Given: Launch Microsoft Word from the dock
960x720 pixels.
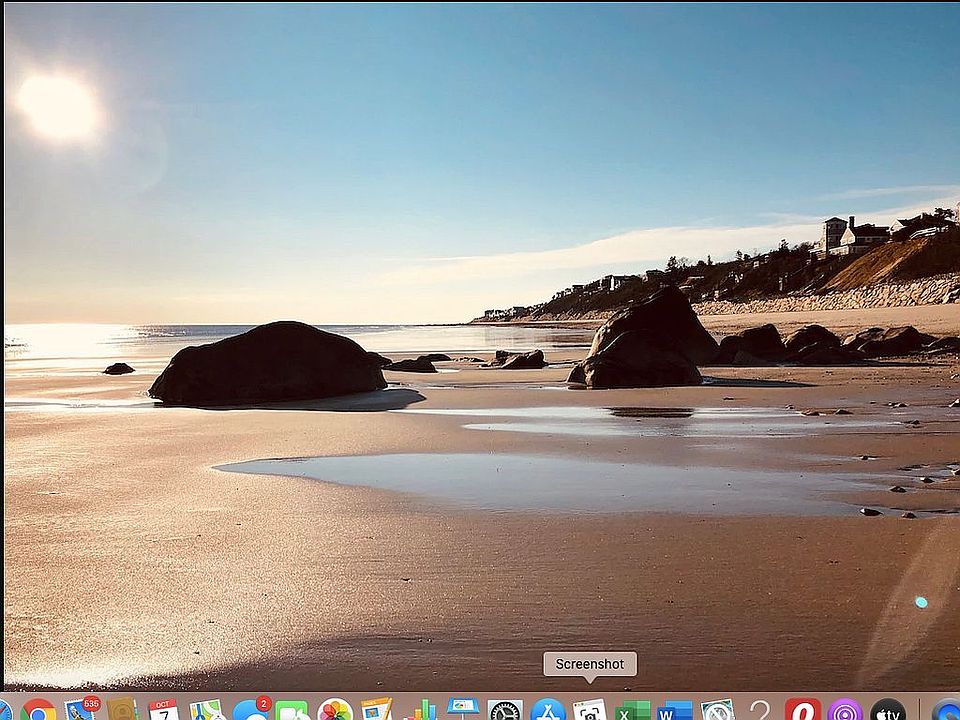Looking at the screenshot, I should click(x=675, y=711).
